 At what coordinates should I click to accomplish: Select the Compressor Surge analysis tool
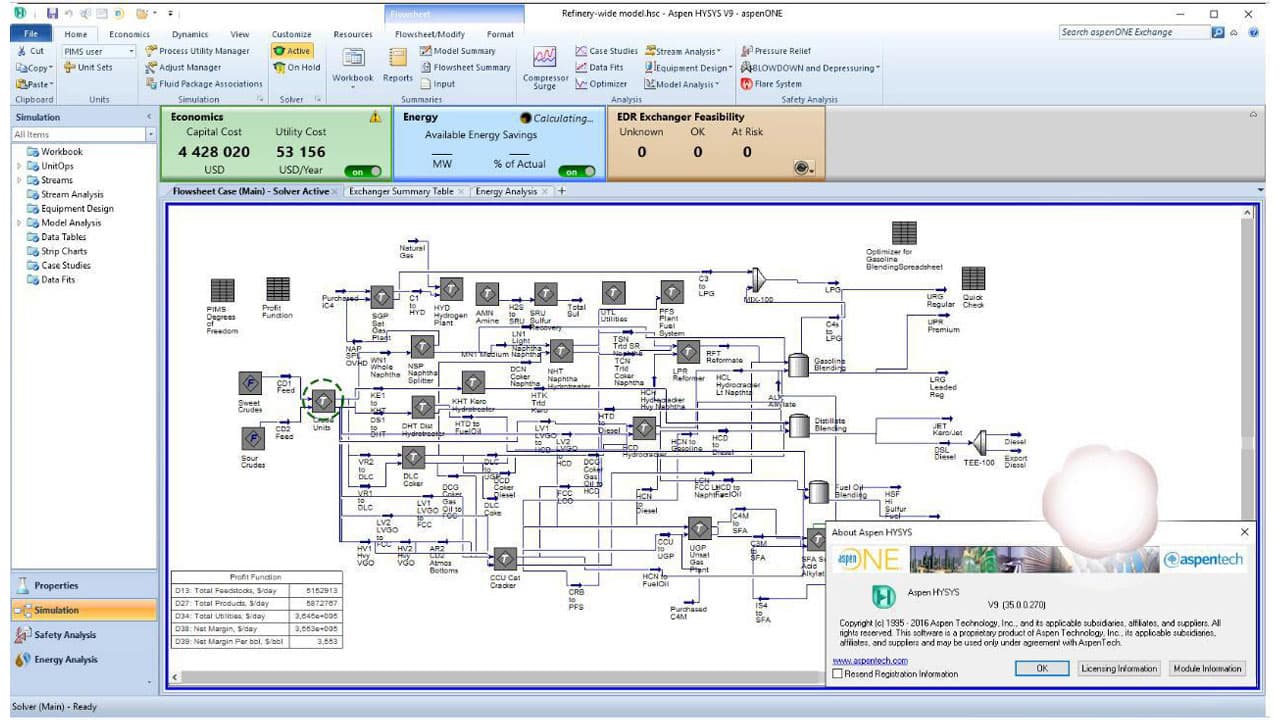(544, 70)
